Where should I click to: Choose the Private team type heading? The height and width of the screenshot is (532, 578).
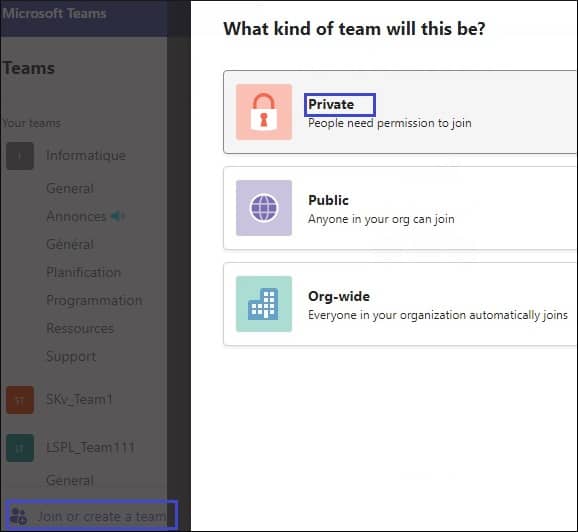click(331, 104)
